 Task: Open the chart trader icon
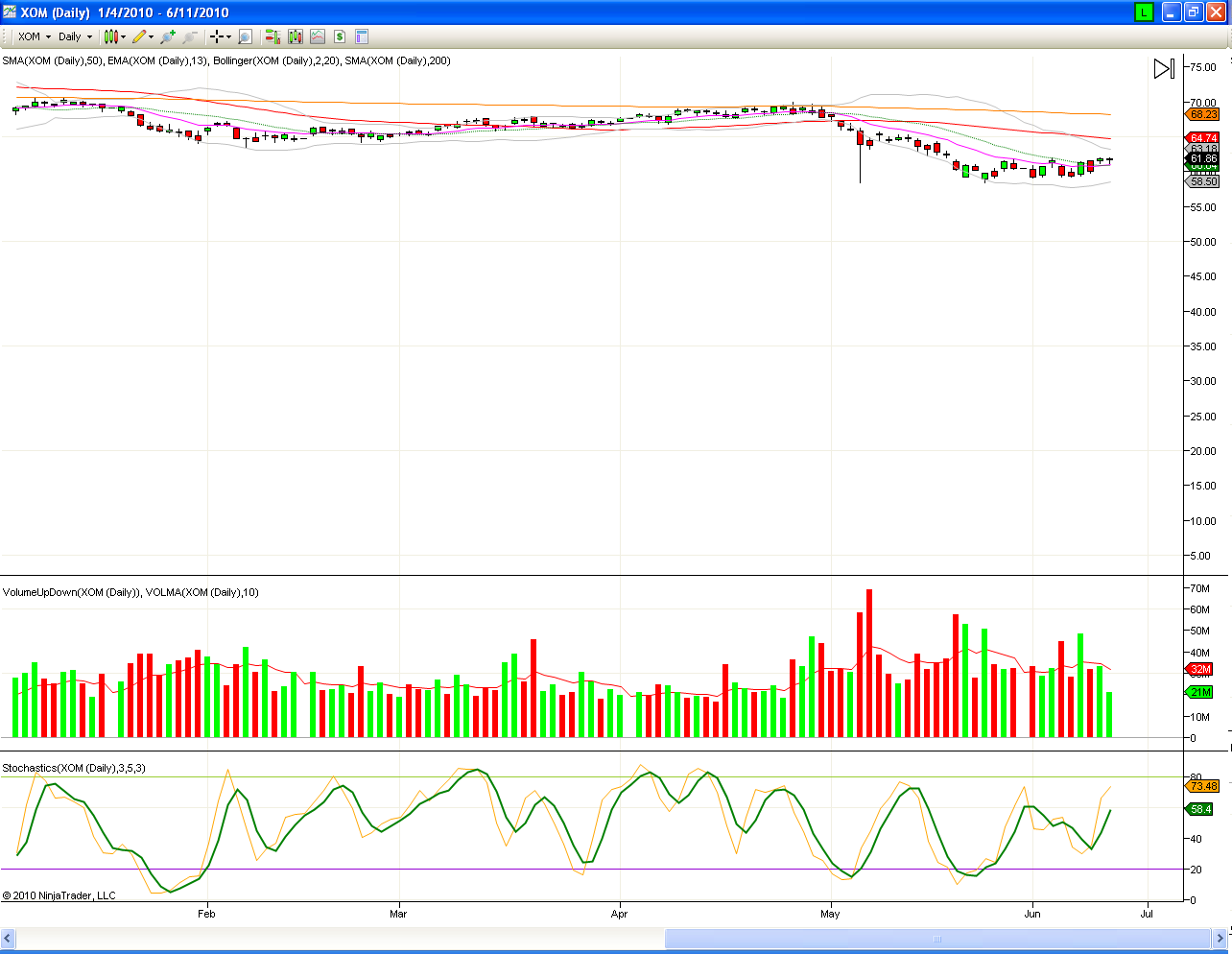272,36
